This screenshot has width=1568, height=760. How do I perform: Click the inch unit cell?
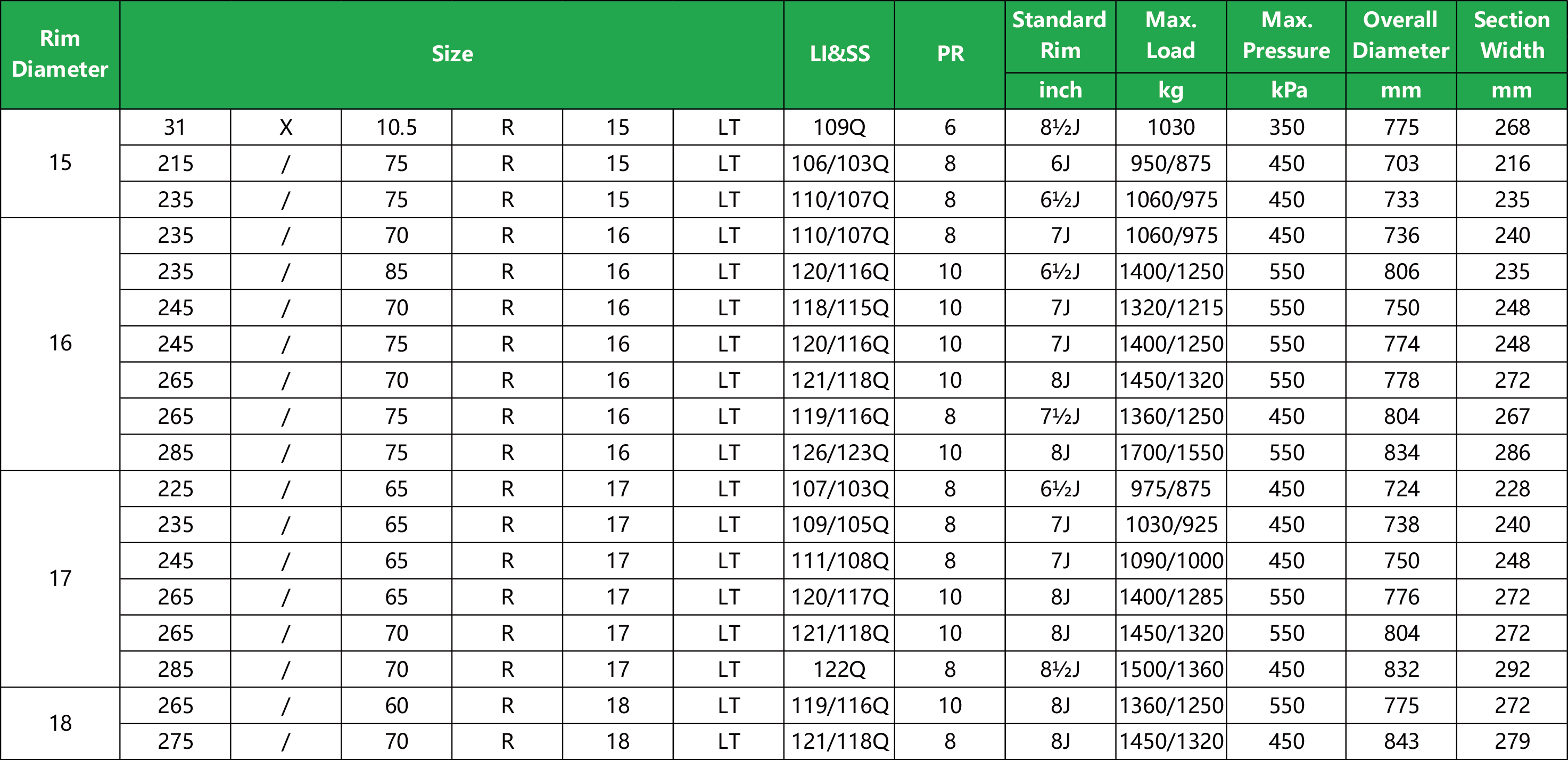[1060, 91]
